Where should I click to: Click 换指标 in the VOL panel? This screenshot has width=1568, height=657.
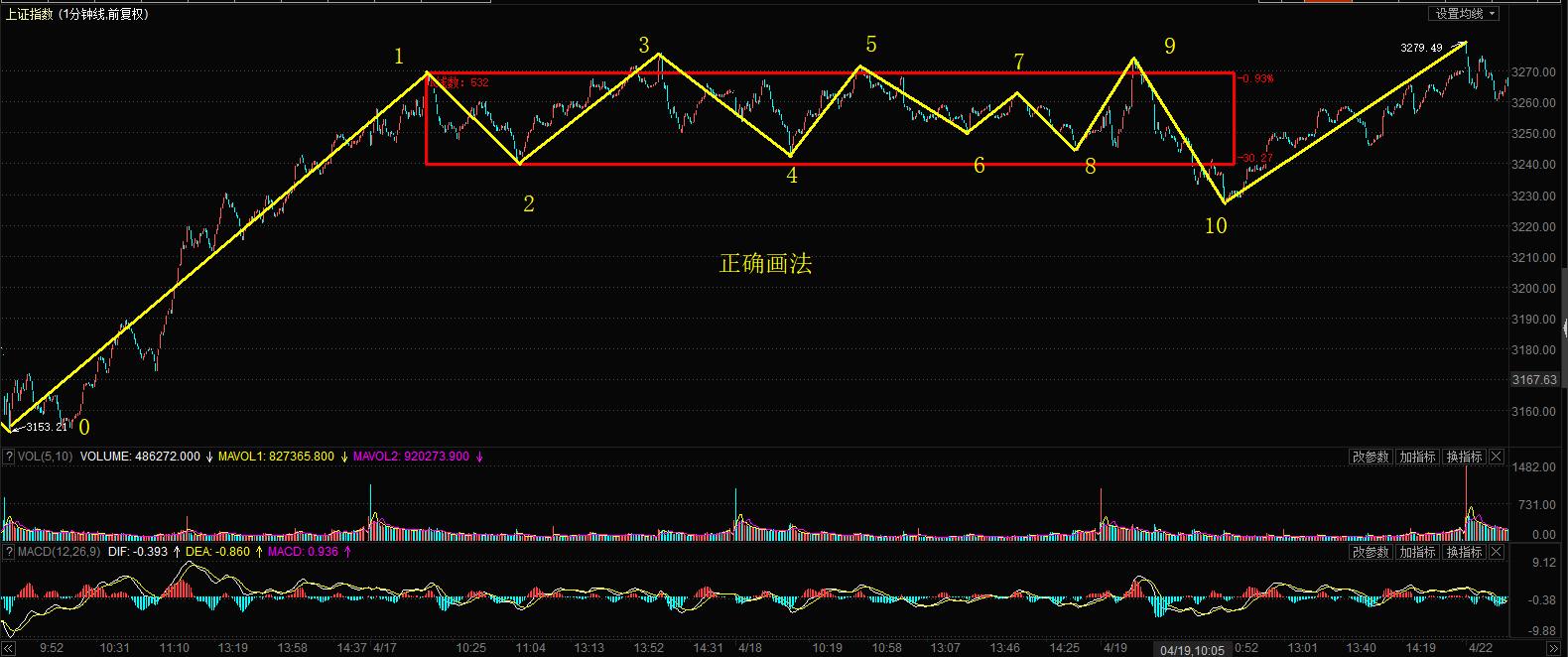(1464, 457)
